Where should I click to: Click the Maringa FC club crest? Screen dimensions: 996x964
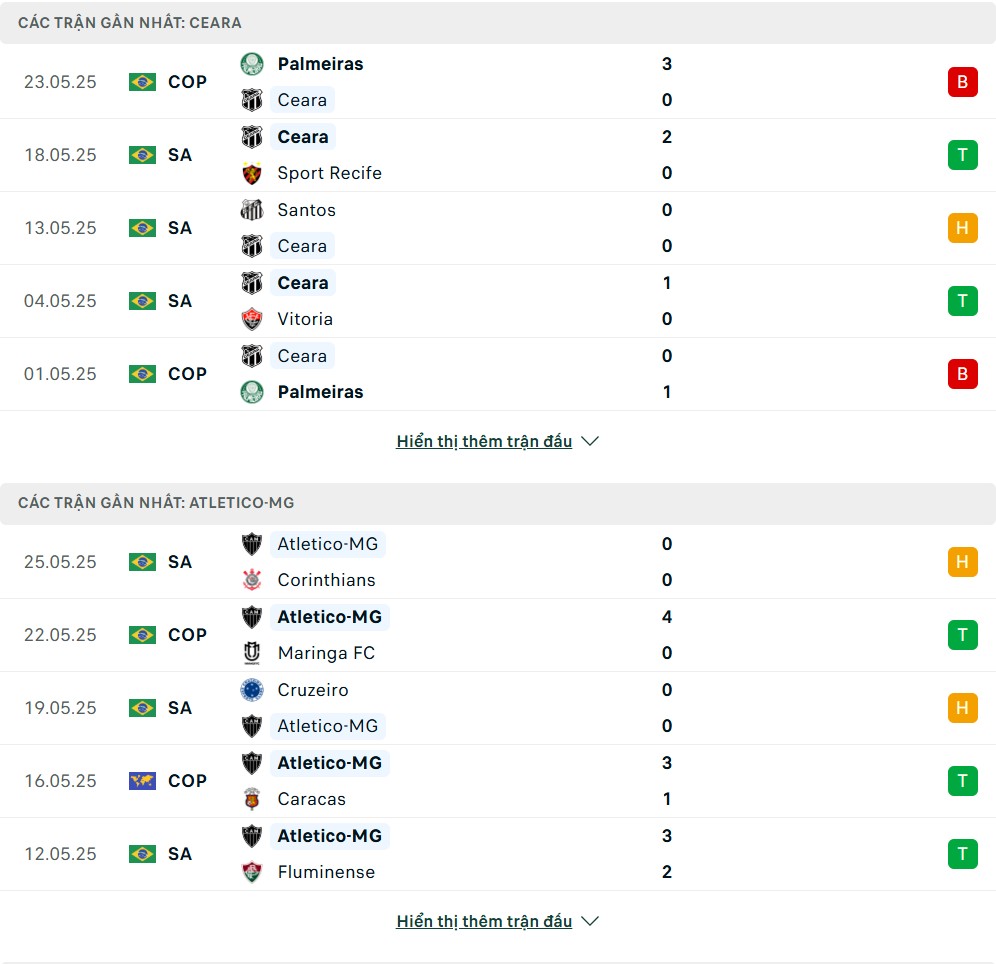coord(252,653)
